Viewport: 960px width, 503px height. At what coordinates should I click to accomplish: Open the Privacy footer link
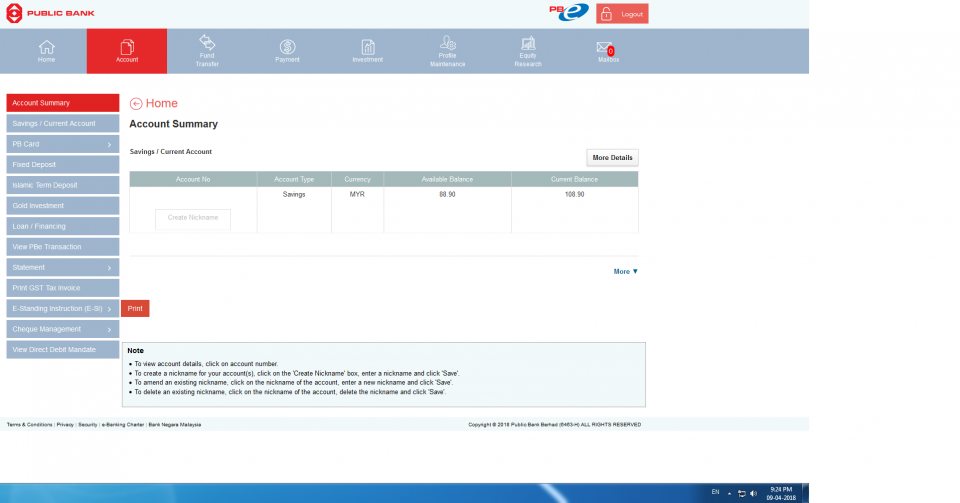pyautogui.click(x=65, y=425)
